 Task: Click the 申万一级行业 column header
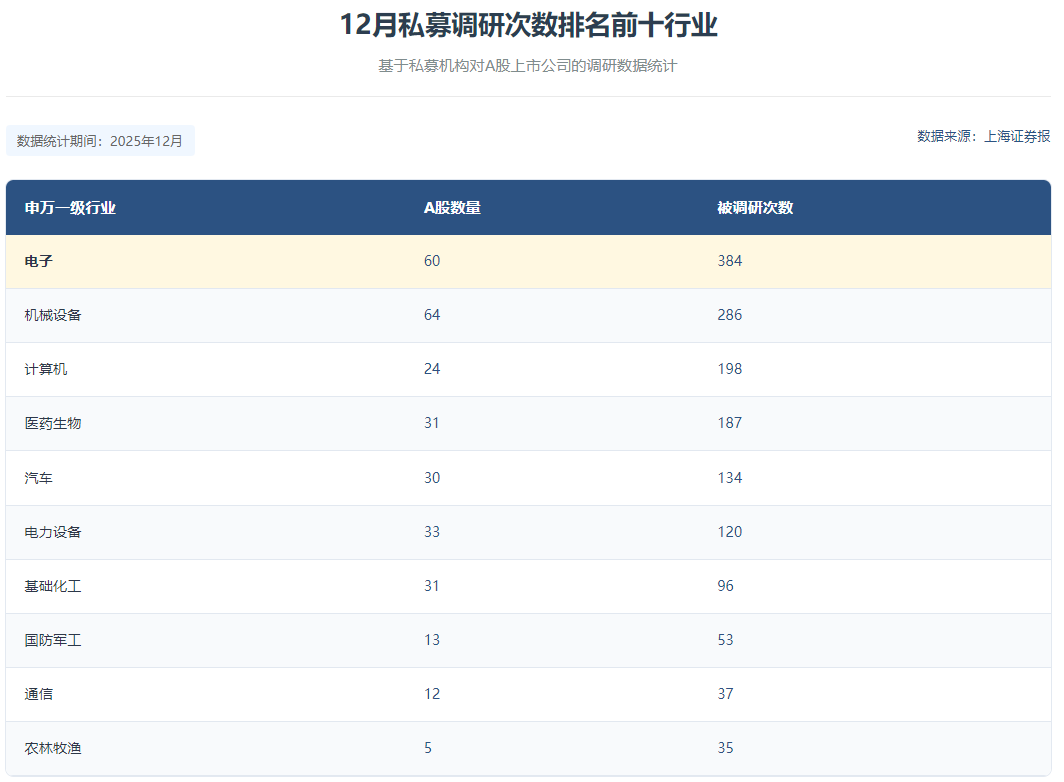[70, 208]
